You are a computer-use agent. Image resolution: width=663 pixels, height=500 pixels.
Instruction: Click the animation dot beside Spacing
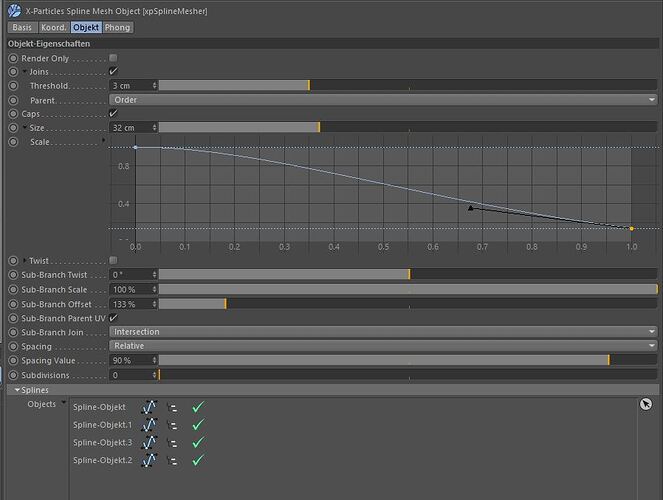click(x=13, y=347)
